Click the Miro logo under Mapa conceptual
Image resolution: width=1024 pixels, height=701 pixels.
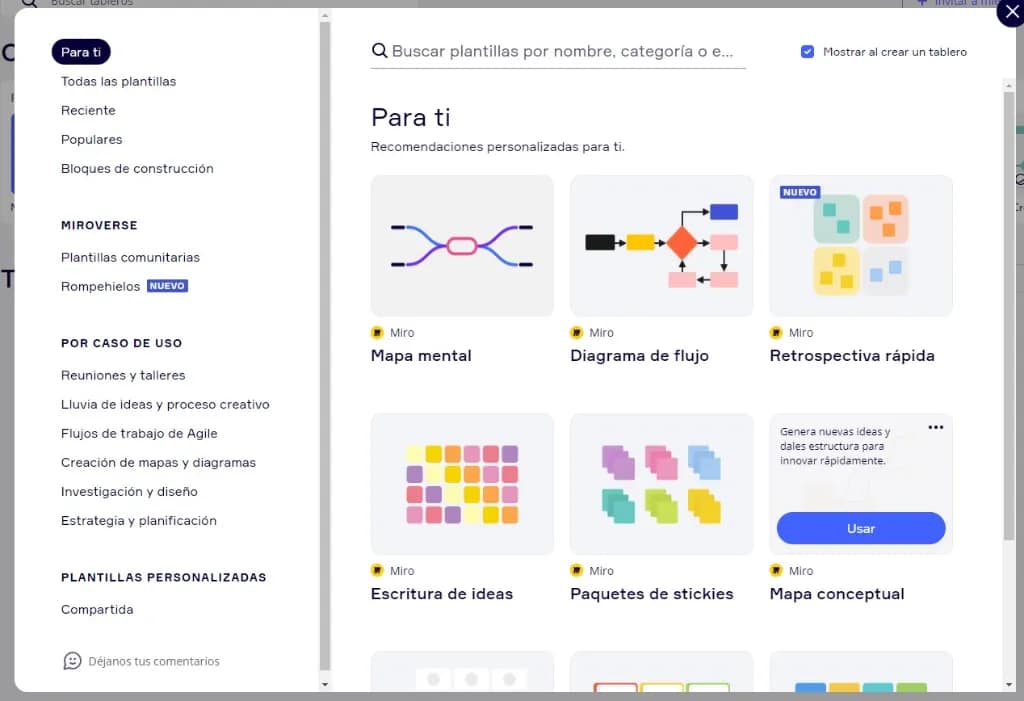coord(776,570)
